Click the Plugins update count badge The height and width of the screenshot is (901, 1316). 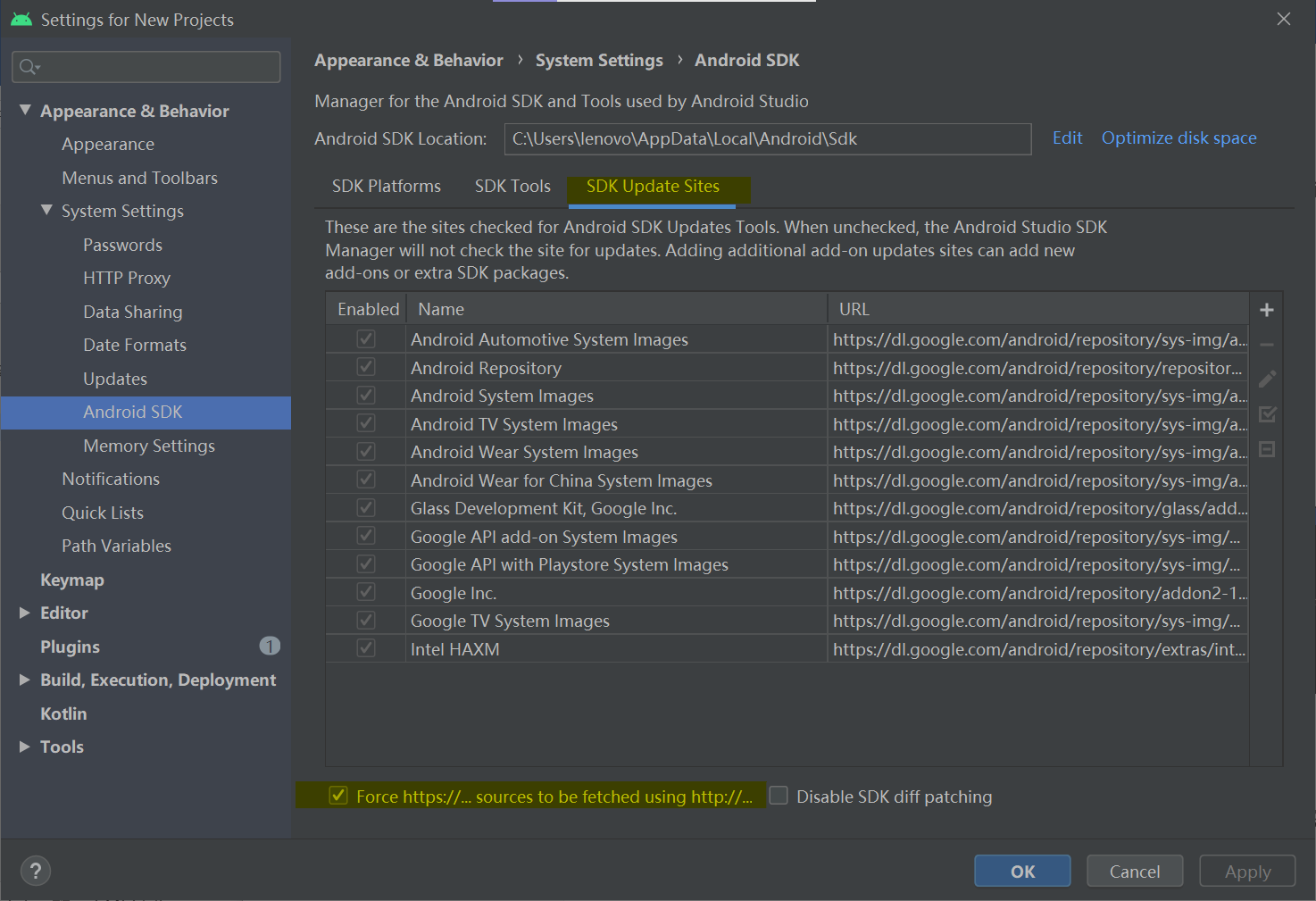pyautogui.click(x=270, y=646)
